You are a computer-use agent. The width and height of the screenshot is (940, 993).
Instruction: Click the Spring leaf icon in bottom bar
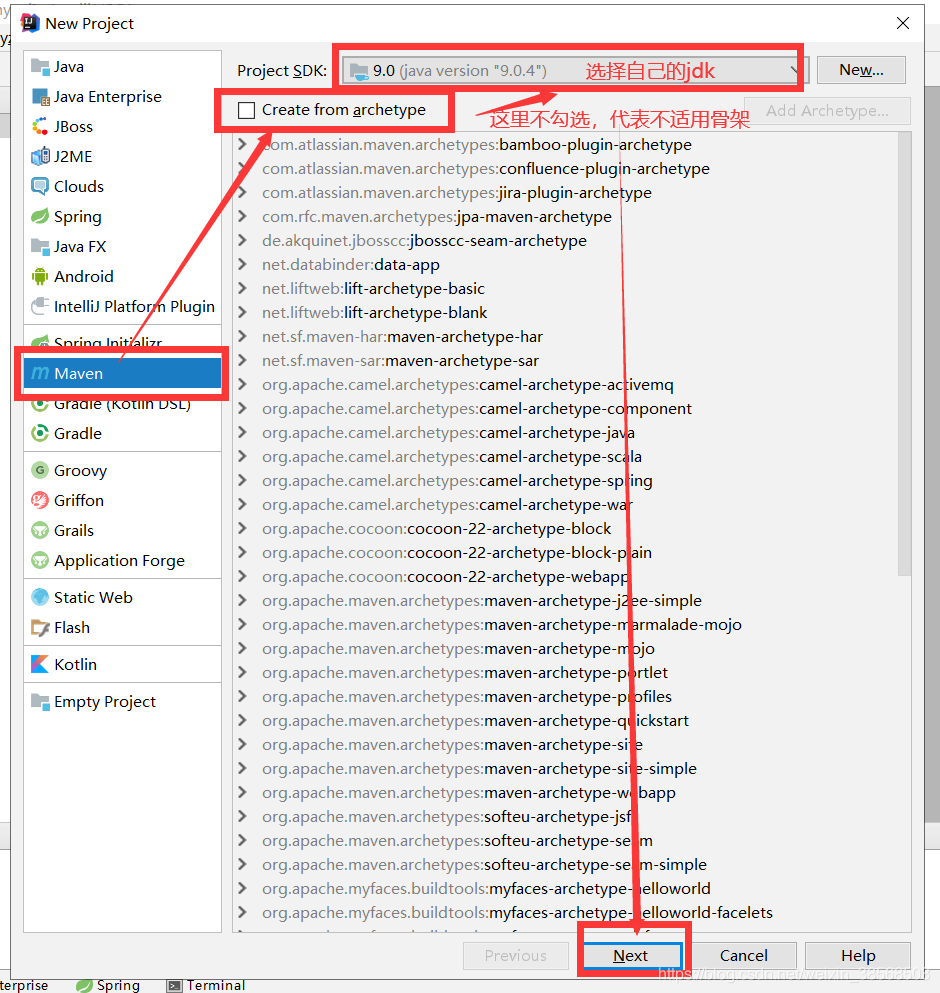pyautogui.click(x=84, y=985)
